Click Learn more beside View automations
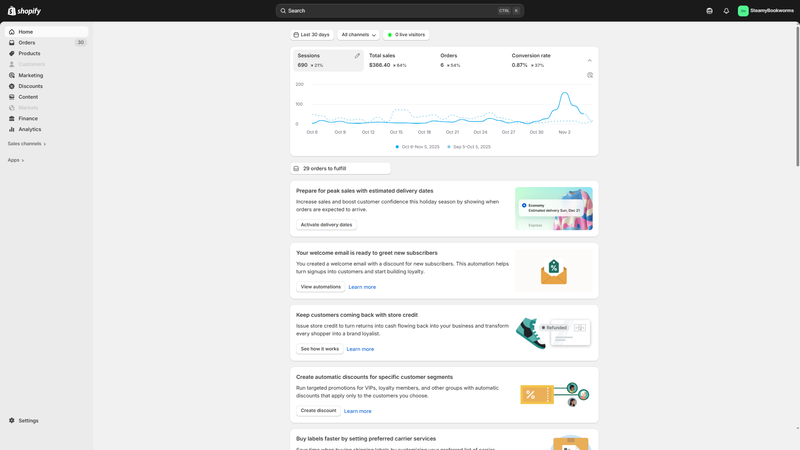 [x=362, y=287]
